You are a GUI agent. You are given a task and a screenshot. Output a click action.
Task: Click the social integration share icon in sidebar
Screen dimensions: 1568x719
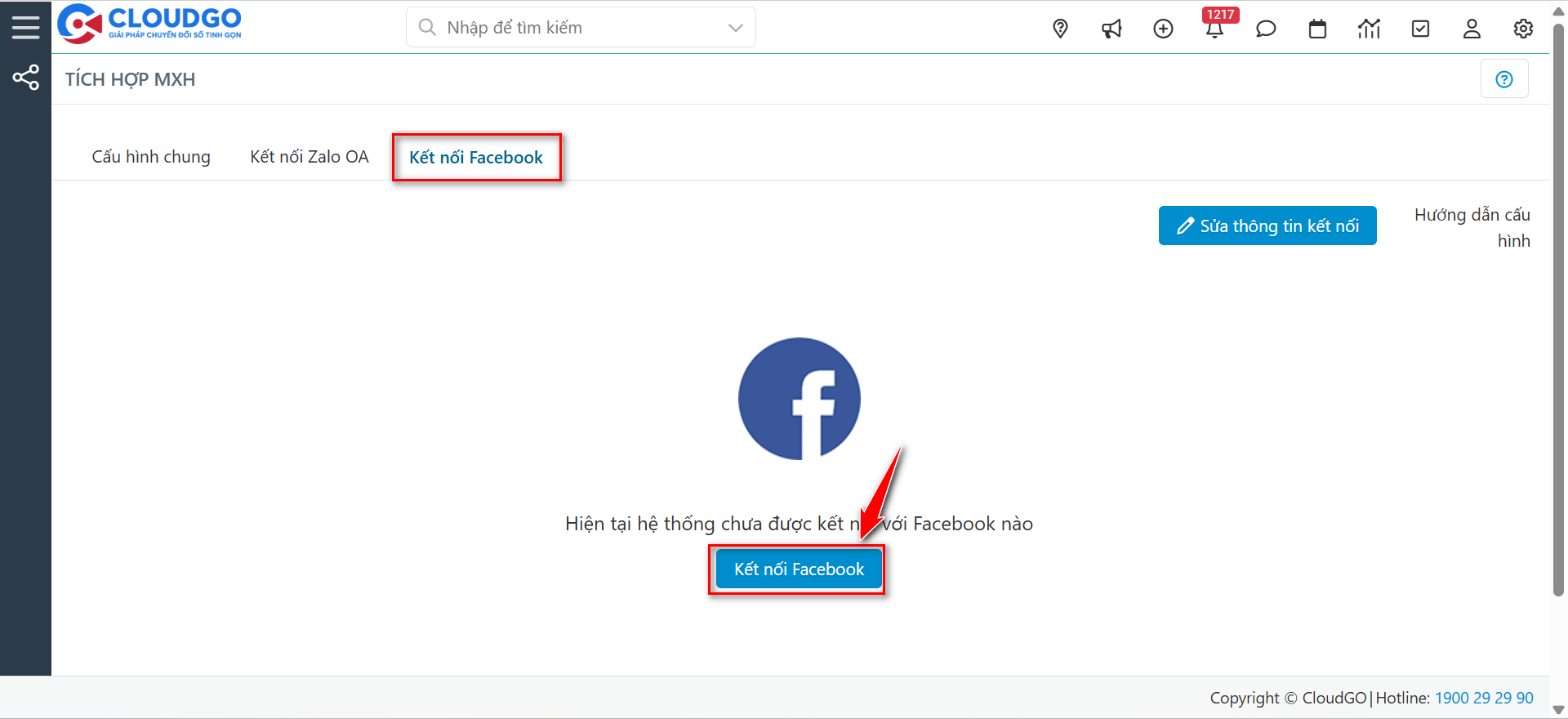pos(25,78)
